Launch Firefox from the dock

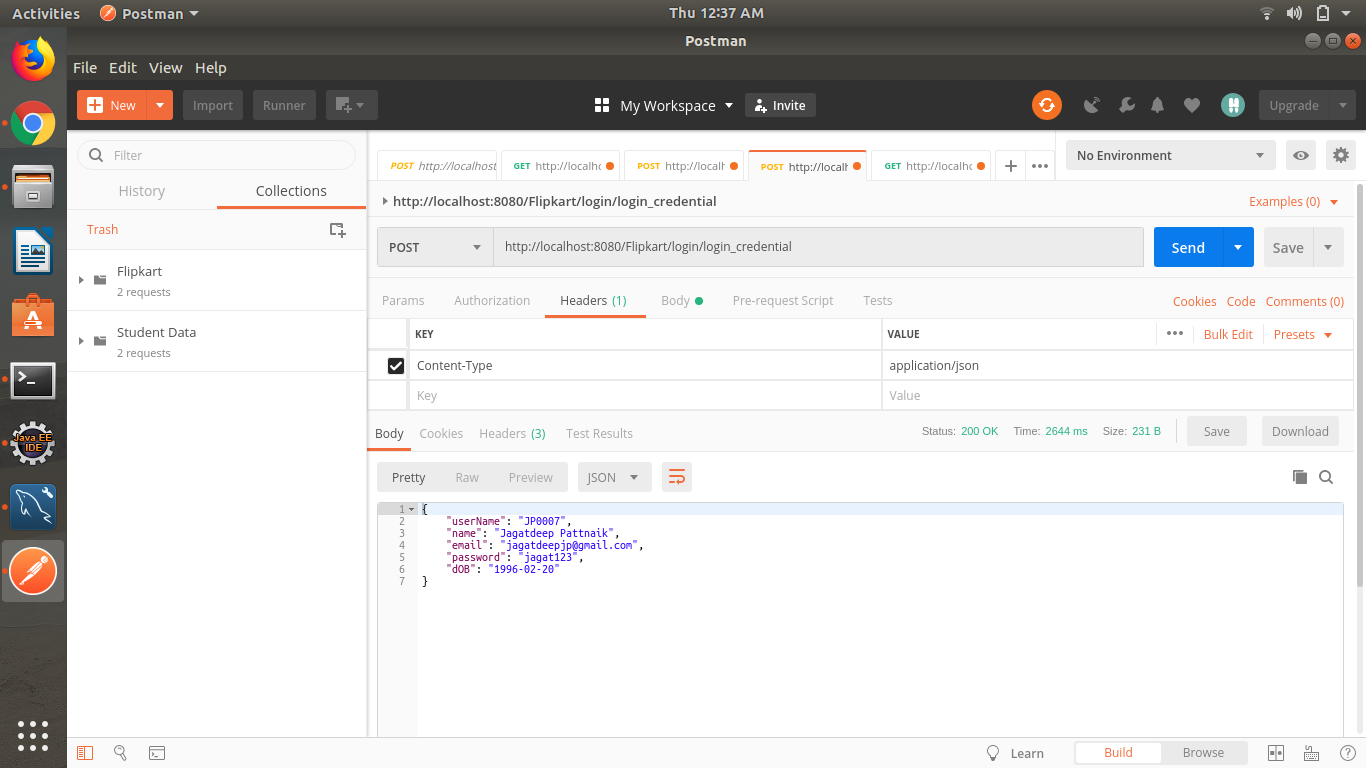tap(33, 59)
